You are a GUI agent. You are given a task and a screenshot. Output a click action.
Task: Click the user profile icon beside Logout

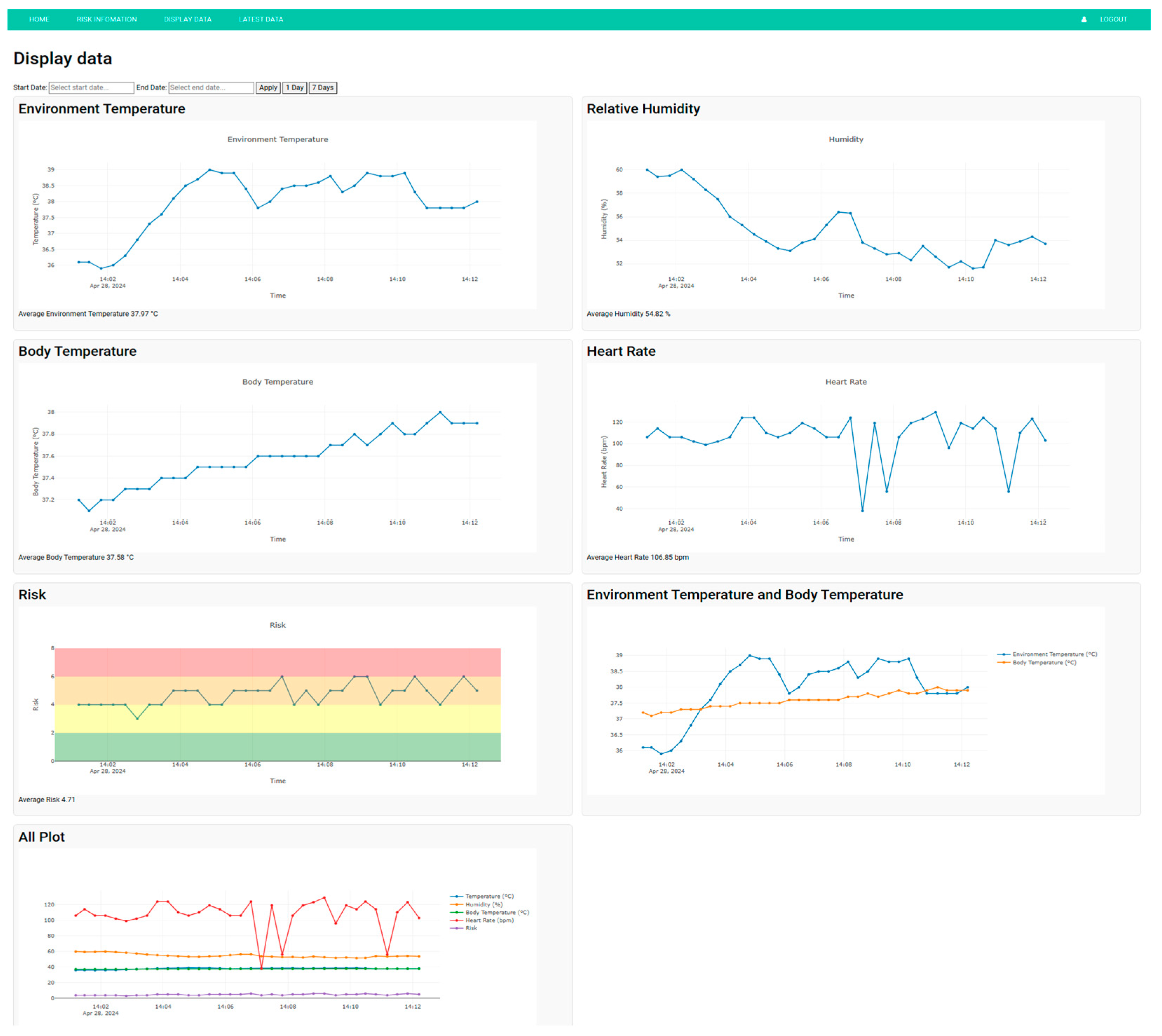(x=1084, y=19)
